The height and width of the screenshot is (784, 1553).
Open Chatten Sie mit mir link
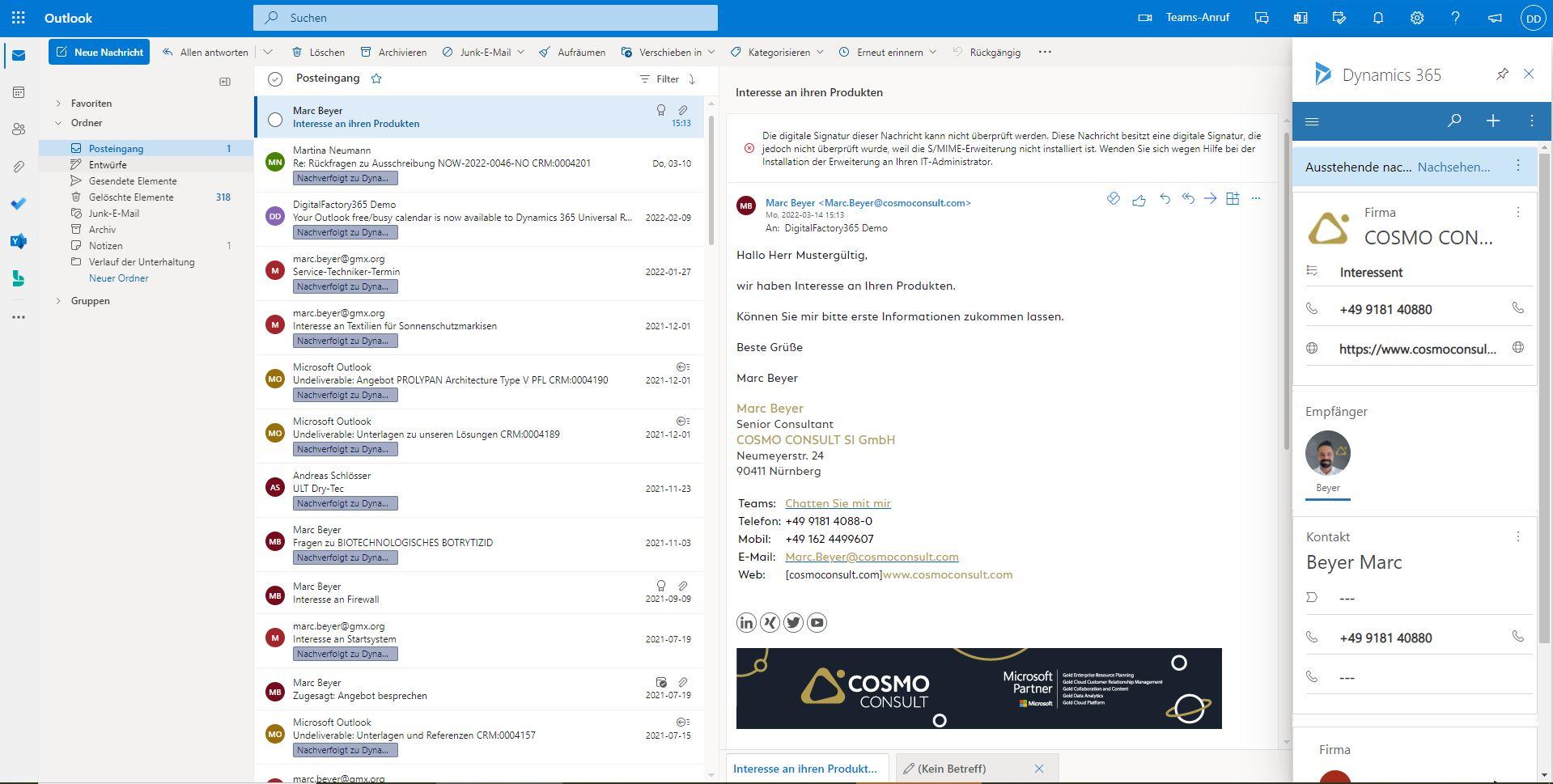pyautogui.click(x=838, y=503)
